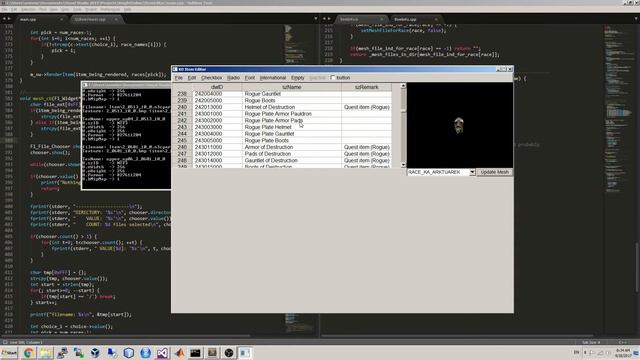Image resolution: width=640 pixels, height=360 pixels.
Task: Click the table scrollbar down arrow
Action: tap(403, 165)
